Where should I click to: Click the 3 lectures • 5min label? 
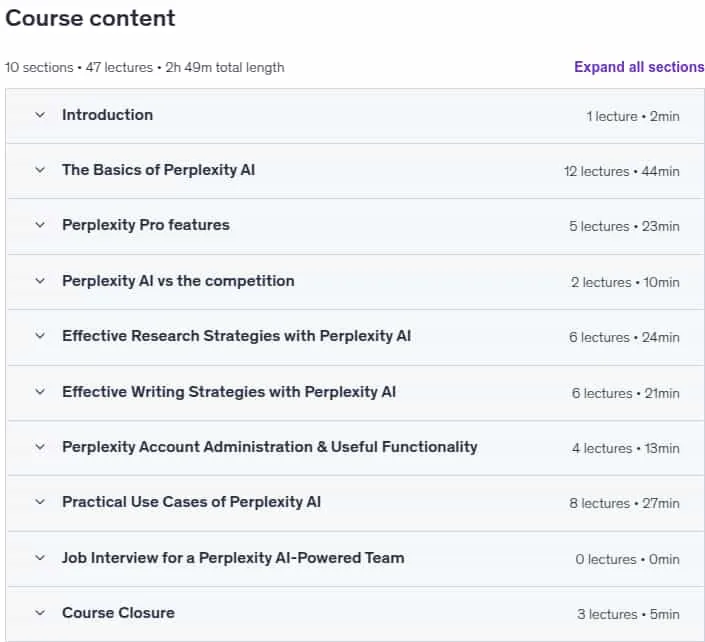628,614
